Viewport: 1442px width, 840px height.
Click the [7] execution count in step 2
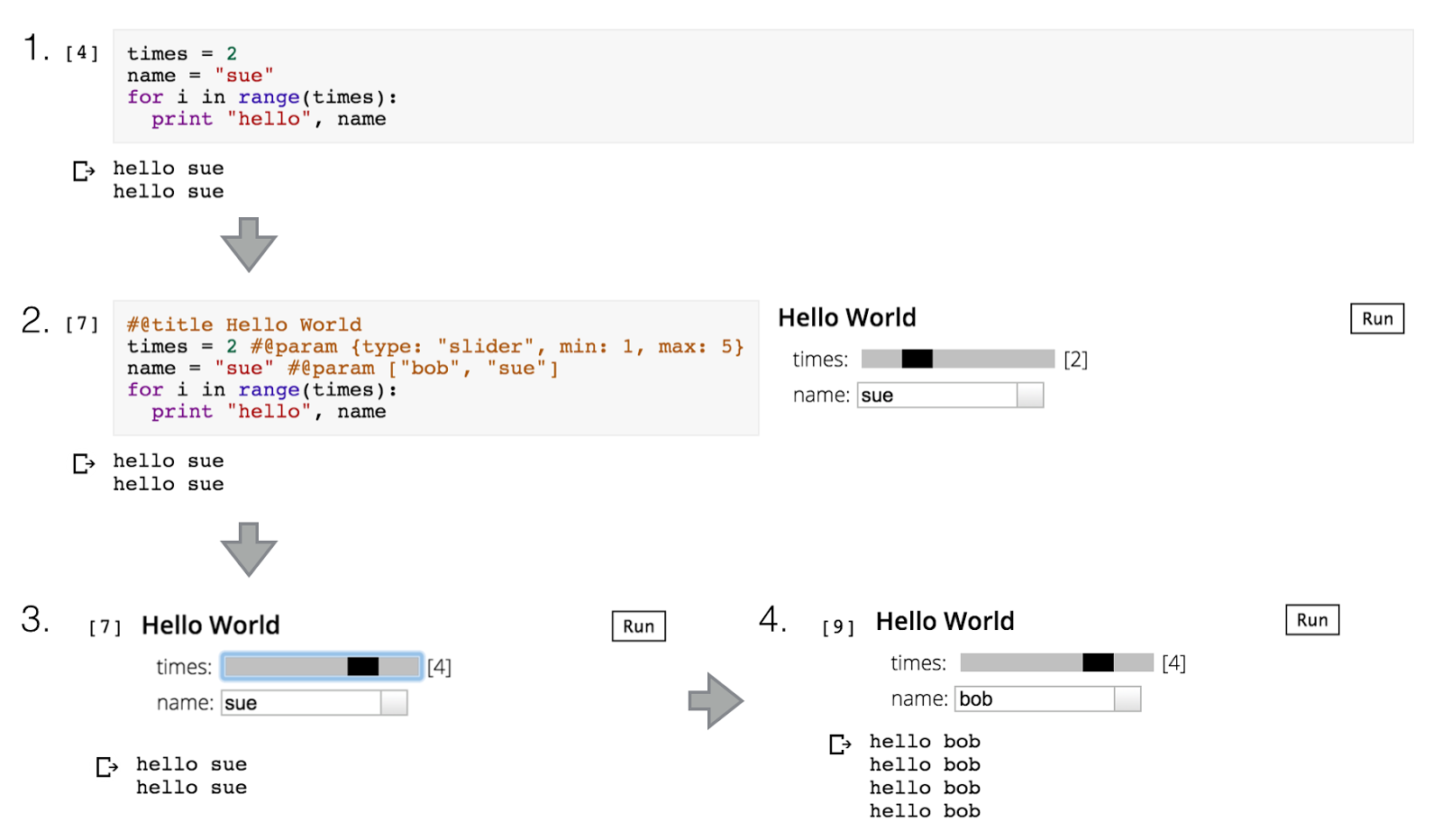[81, 324]
